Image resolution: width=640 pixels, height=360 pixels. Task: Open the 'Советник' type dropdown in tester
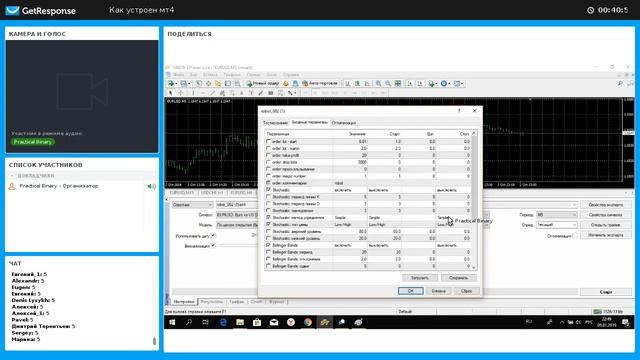(192, 204)
